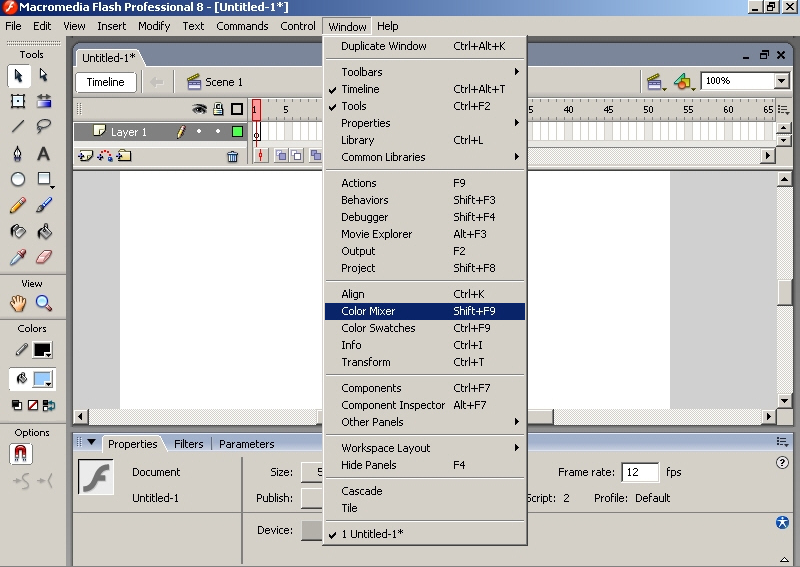Select the Subselection tool
Screen dimensions: 800x567
(x=44, y=76)
